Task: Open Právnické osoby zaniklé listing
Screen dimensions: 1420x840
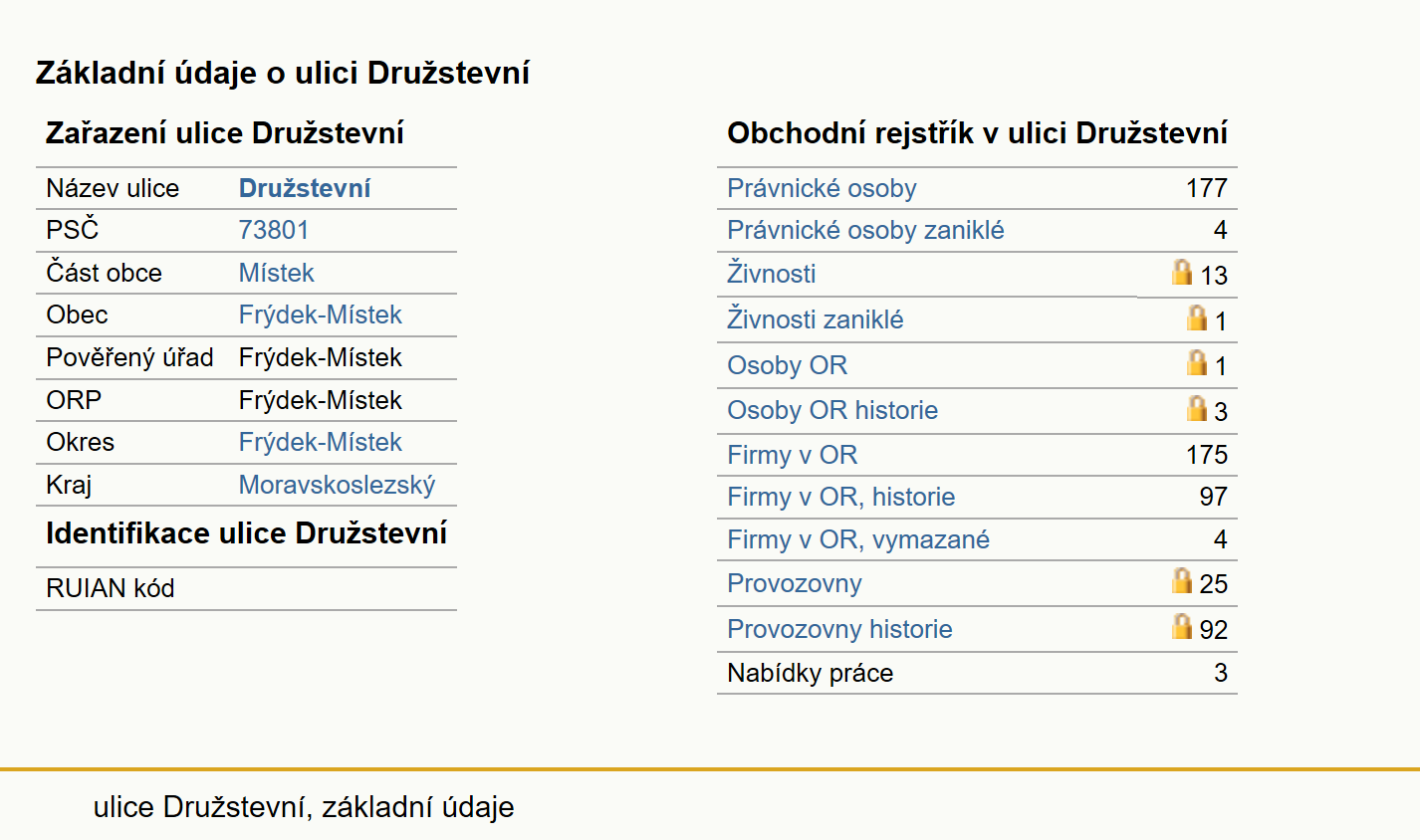Action: pos(865,230)
